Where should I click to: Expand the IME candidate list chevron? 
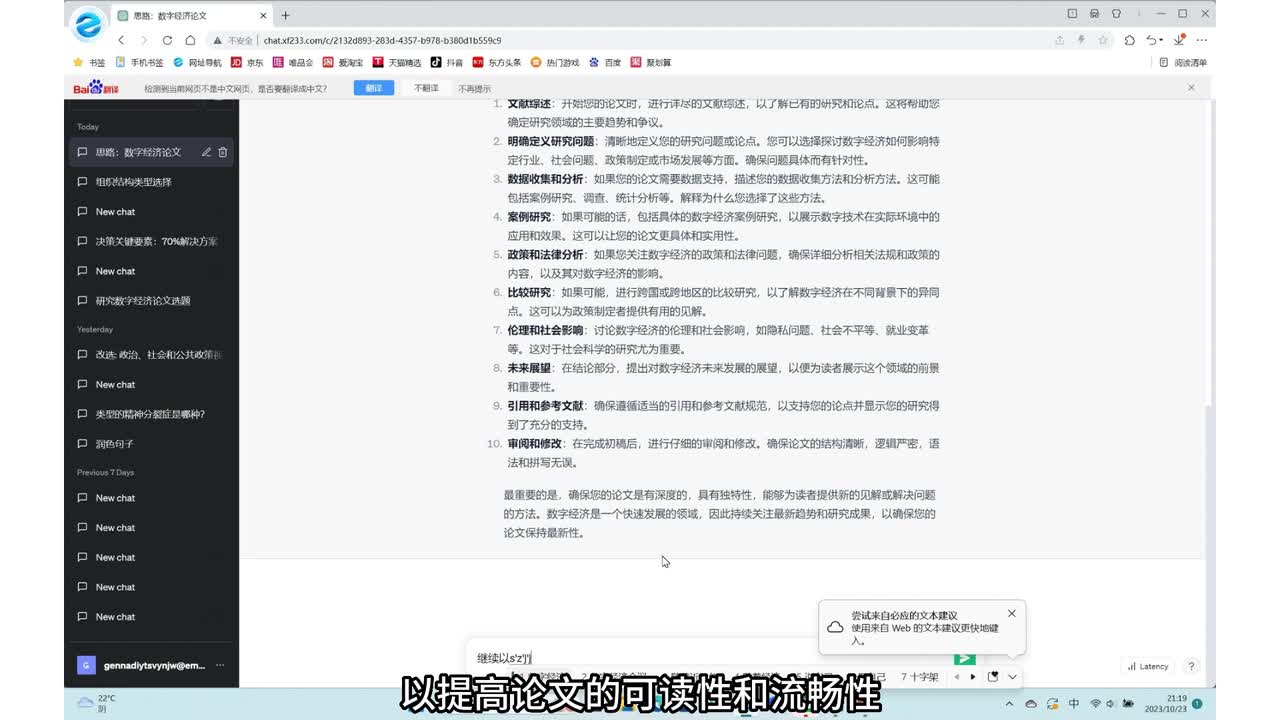click(1013, 677)
